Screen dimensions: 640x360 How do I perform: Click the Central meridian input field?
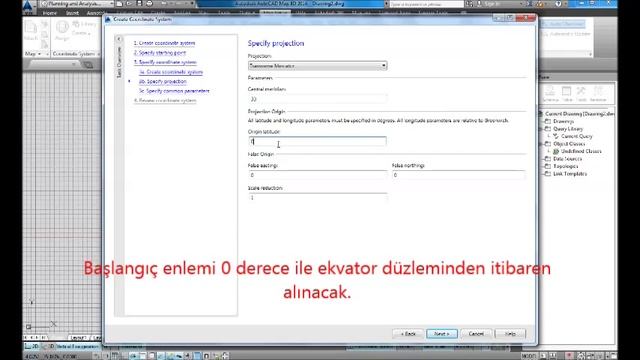[x=318, y=99]
